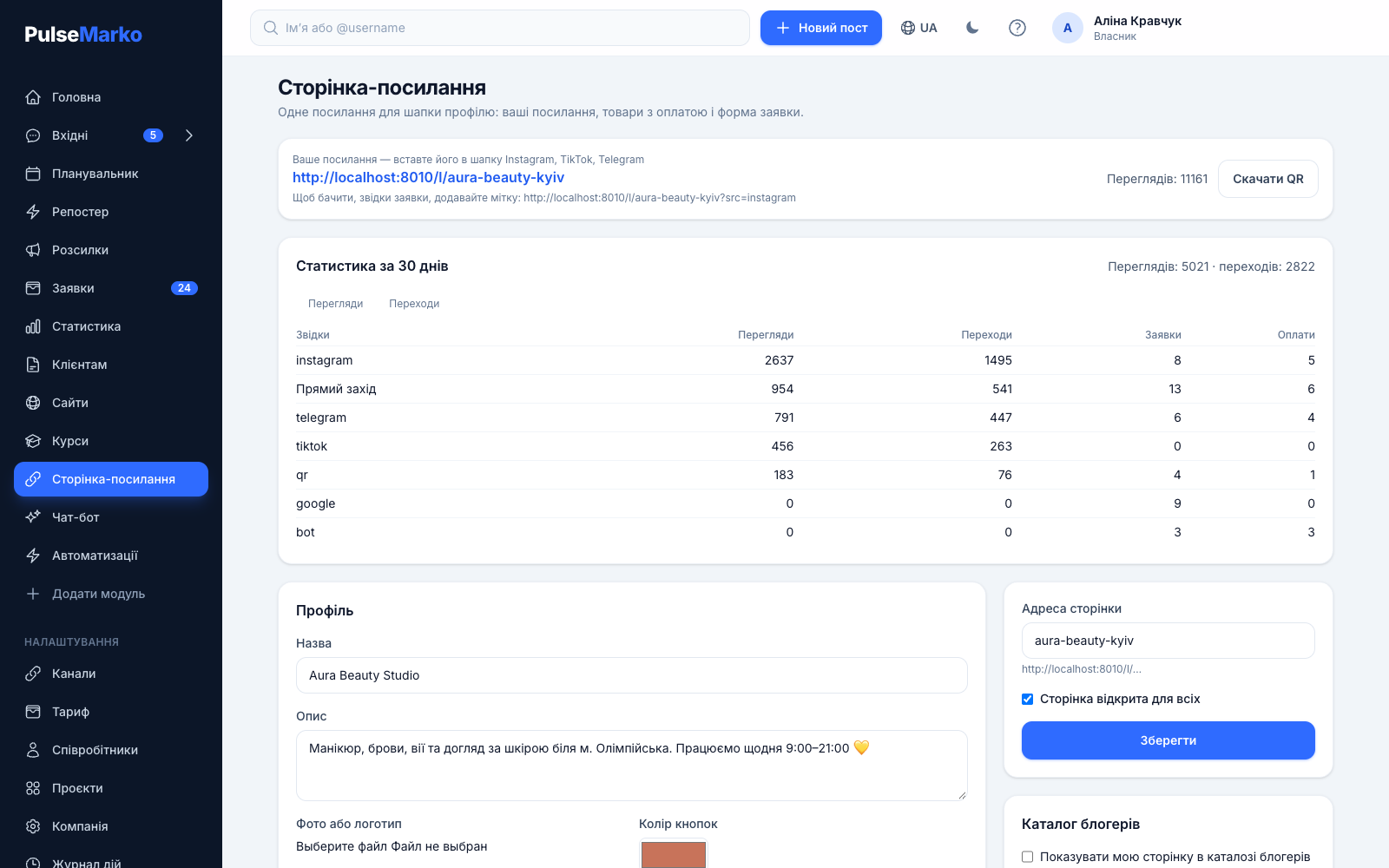Enable showing page in bloggers catalog

click(1028, 857)
